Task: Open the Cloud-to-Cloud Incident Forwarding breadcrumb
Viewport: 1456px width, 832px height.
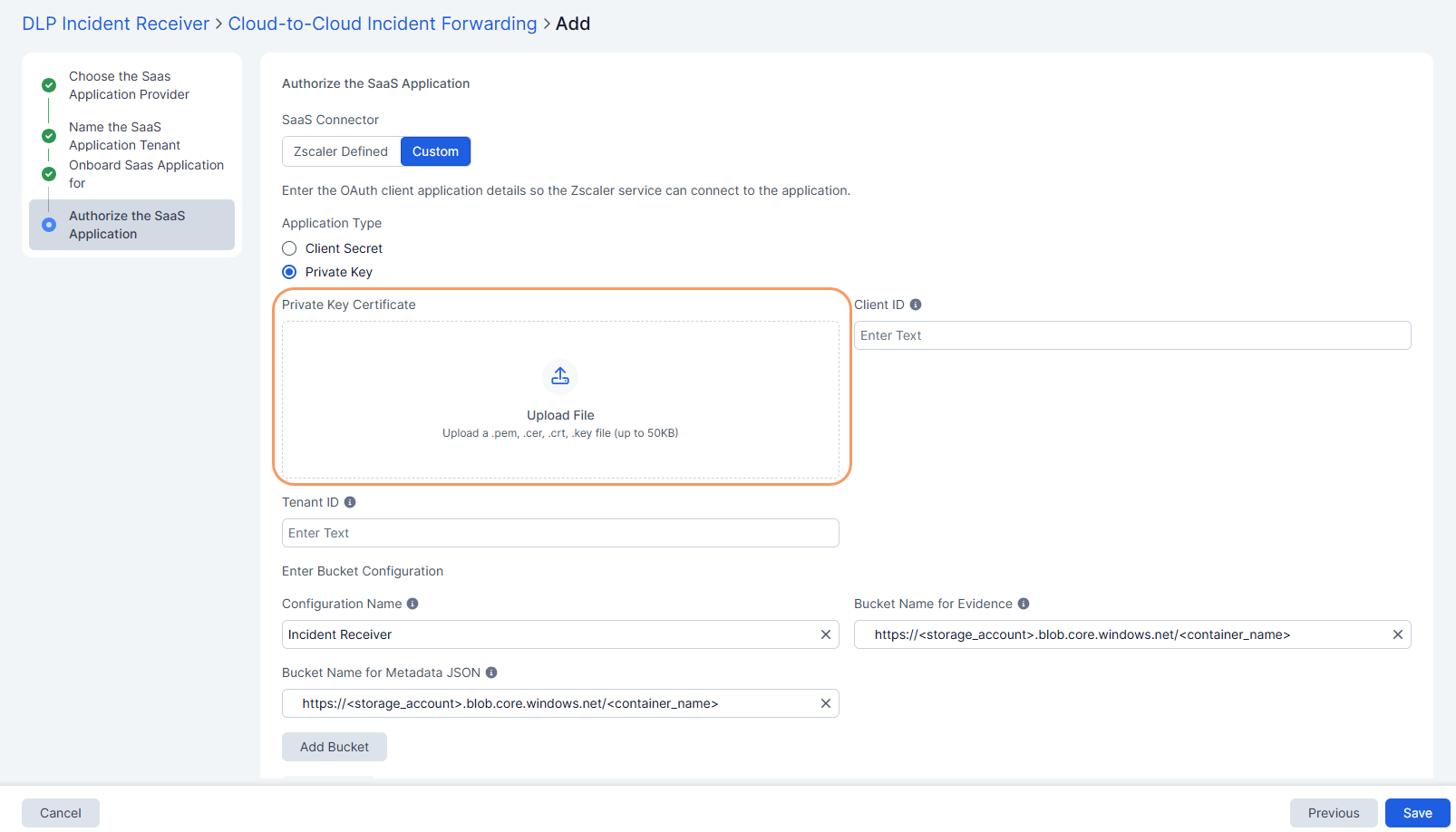Action: 383,24
